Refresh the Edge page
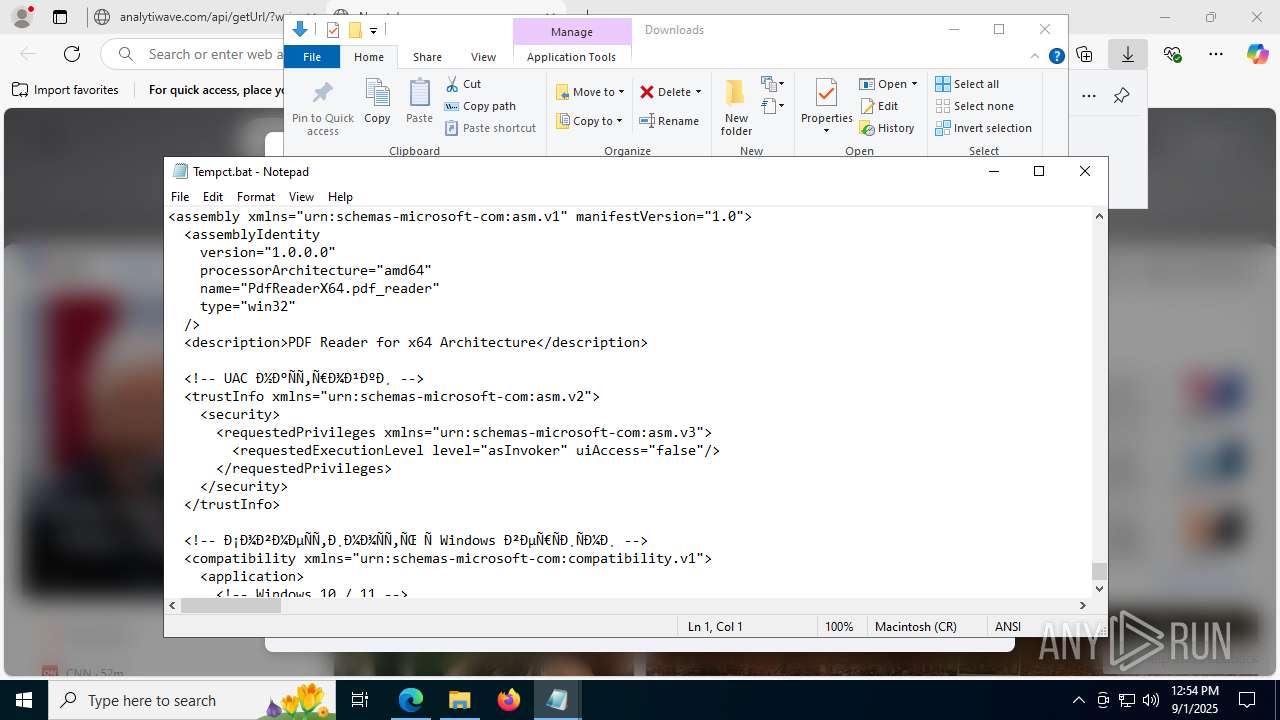This screenshot has width=1280, height=720. (x=72, y=54)
